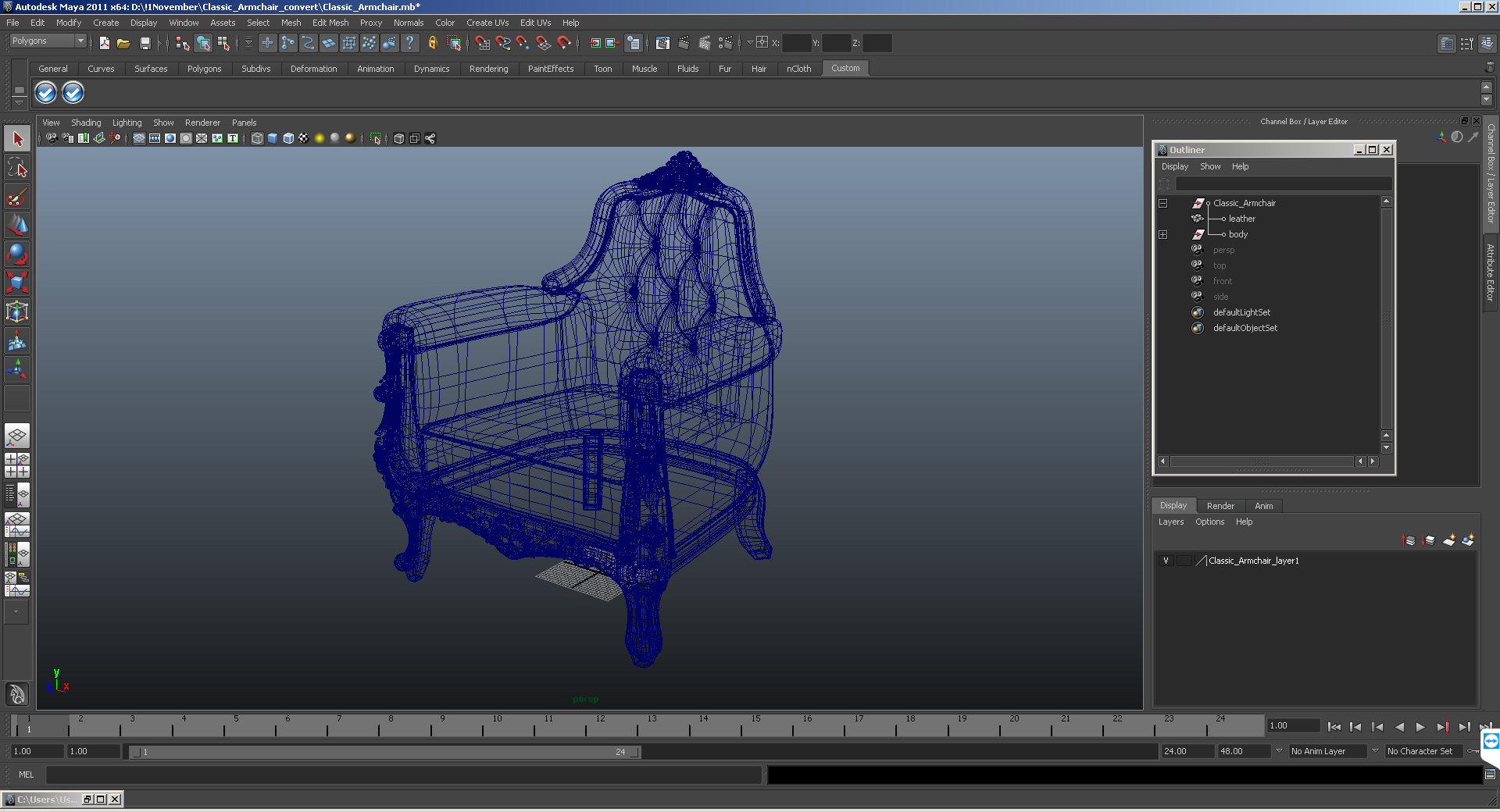1500x812 pixels.
Task: Open viewport Shading menu
Action: pos(86,123)
